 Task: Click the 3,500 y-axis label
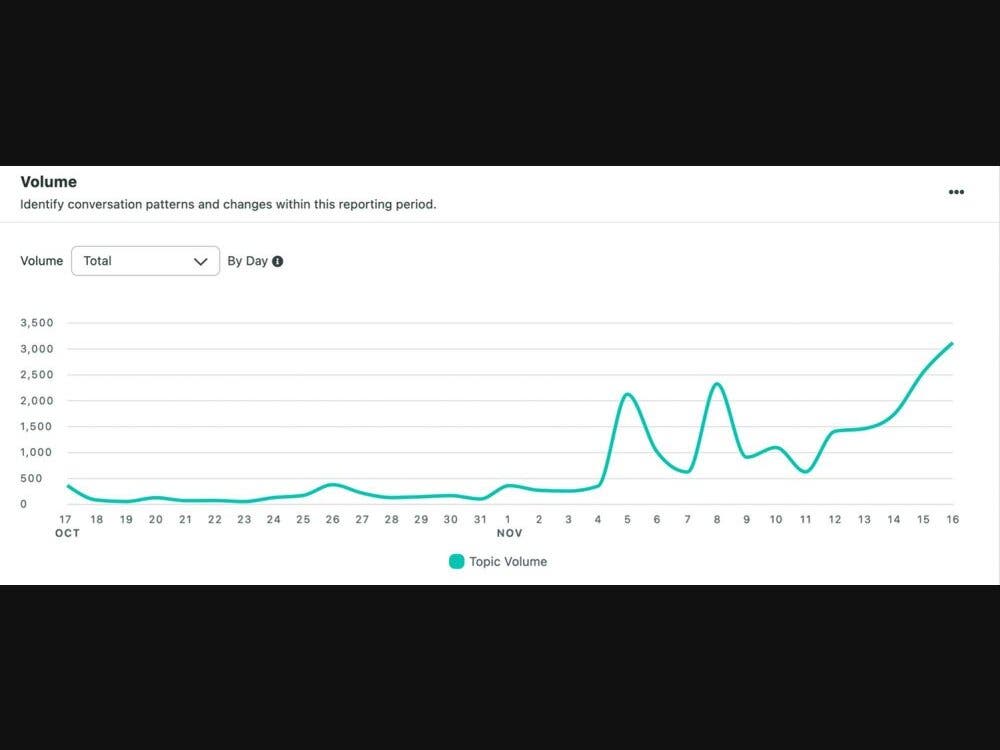click(36, 323)
